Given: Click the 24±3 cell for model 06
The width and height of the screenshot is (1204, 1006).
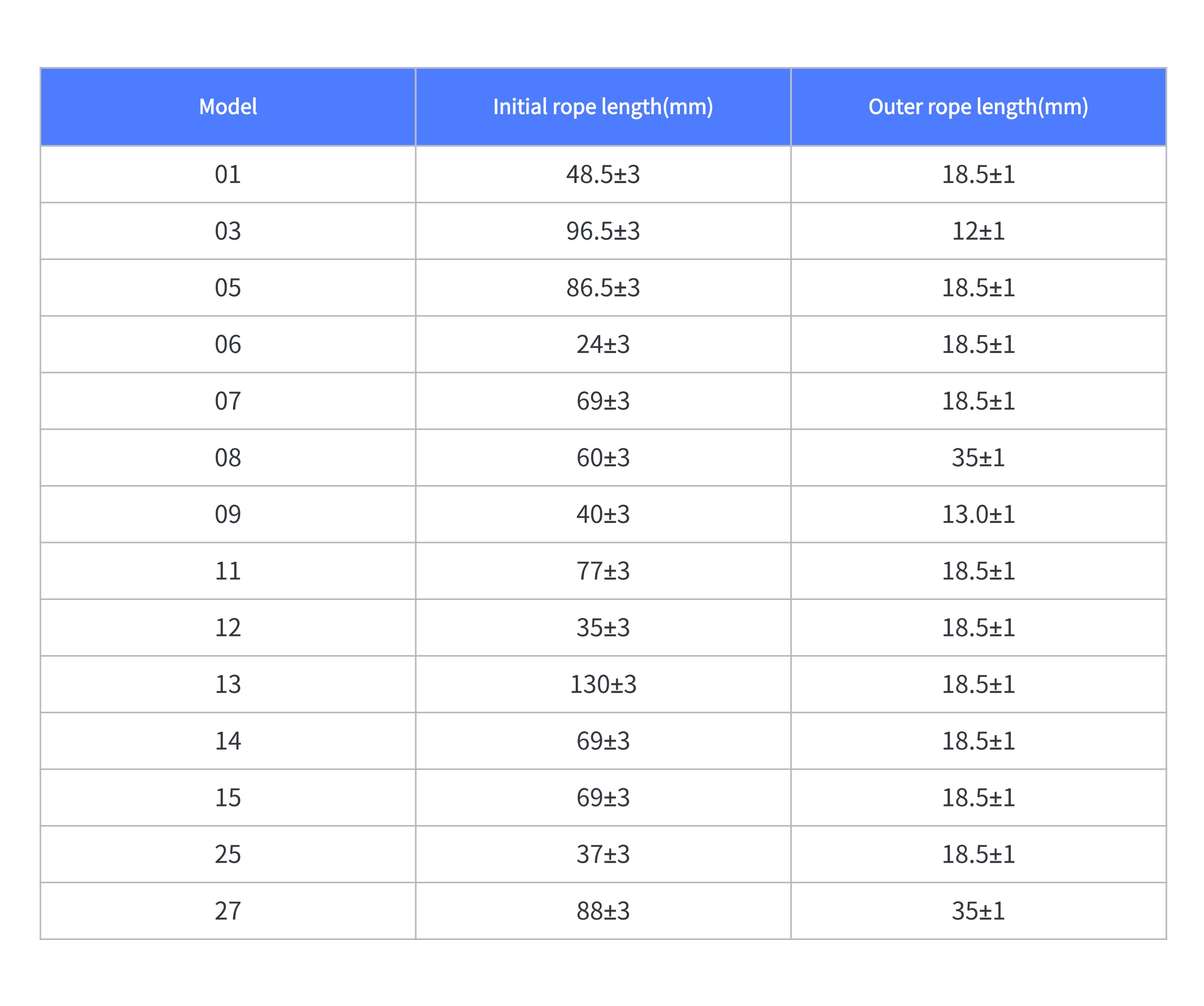Looking at the screenshot, I should pyautogui.click(x=603, y=344).
